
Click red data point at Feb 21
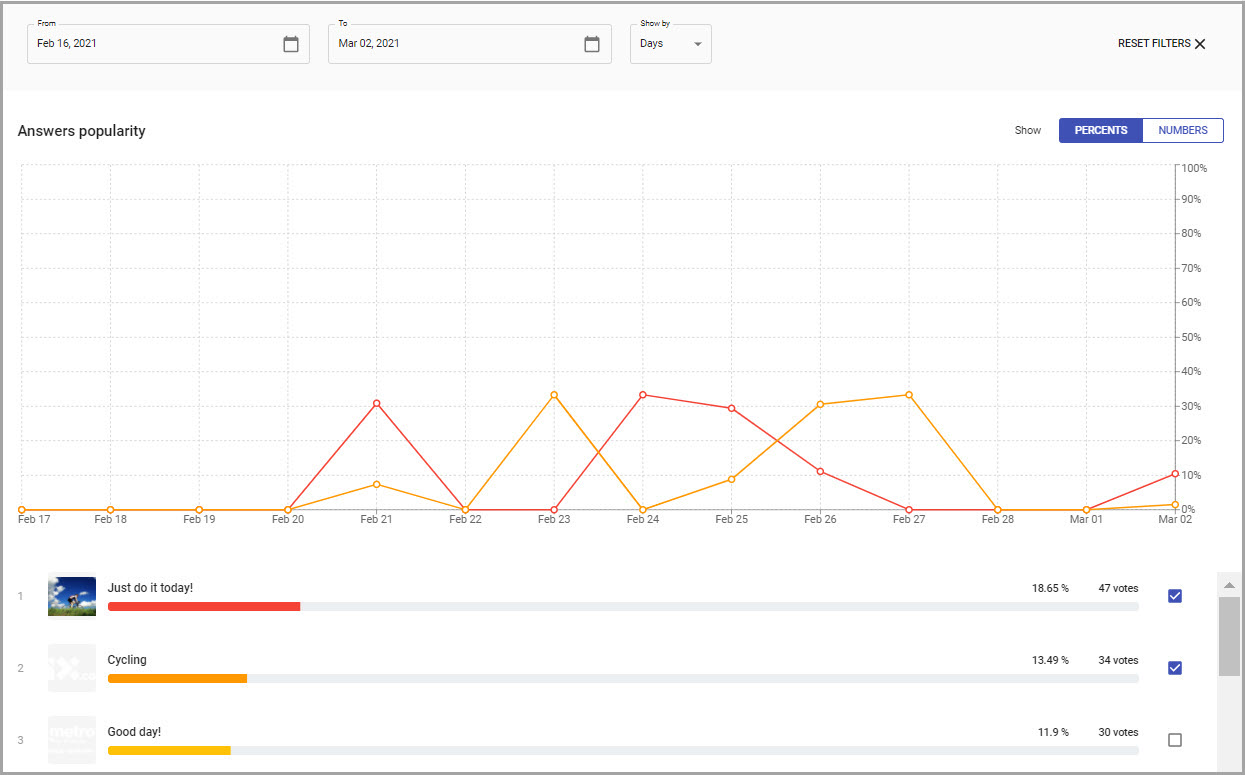click(377, 403)
